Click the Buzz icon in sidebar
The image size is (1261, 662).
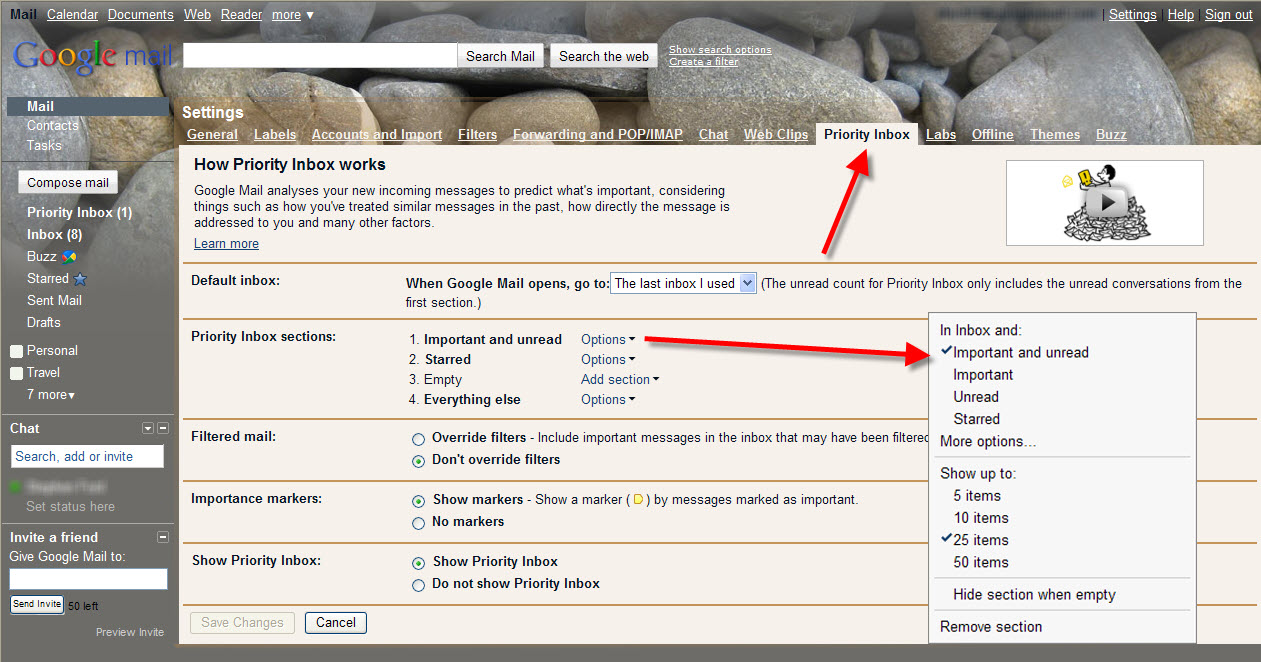(x=69, y=257)
